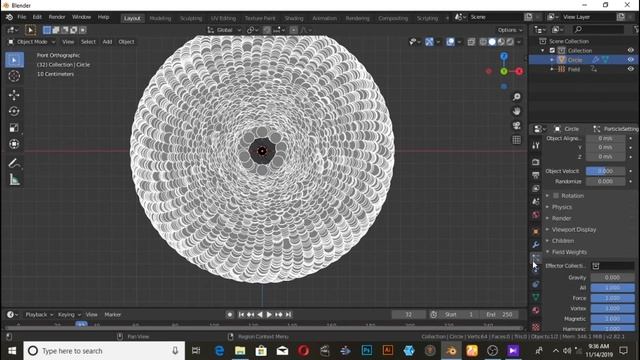The height and width of the screenshot is (360, 640).
Task: Click the End frame 250 field
Action: [499, 315]
